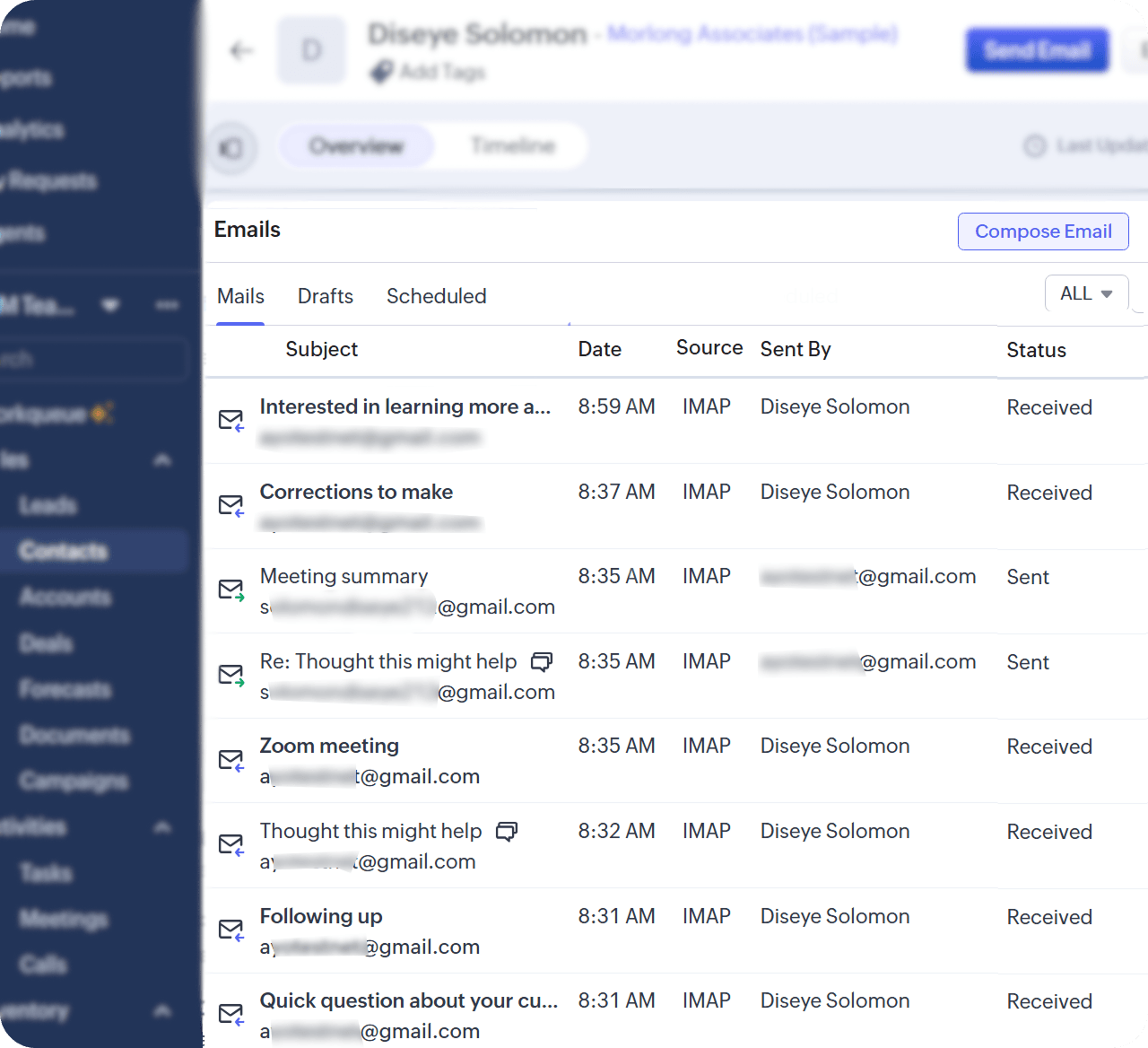Image resolution: width=1148 pixels, height=1048 pixels.
Task: Click the mail icon beside 'Corrections to make'
Action: (x=231, y=505)
